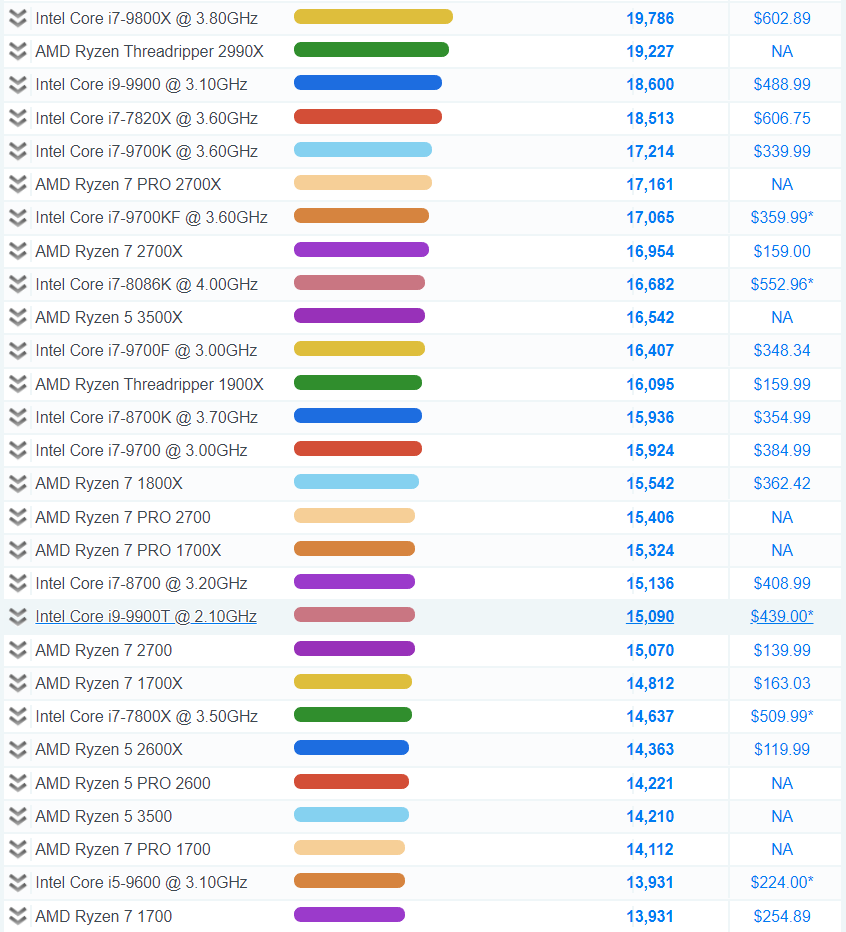Image resolution: width=846 pixels, height=932 pixels.
Task: Open AMD Ryzen 5 PRO 2600 page
Action: point(122,783)
